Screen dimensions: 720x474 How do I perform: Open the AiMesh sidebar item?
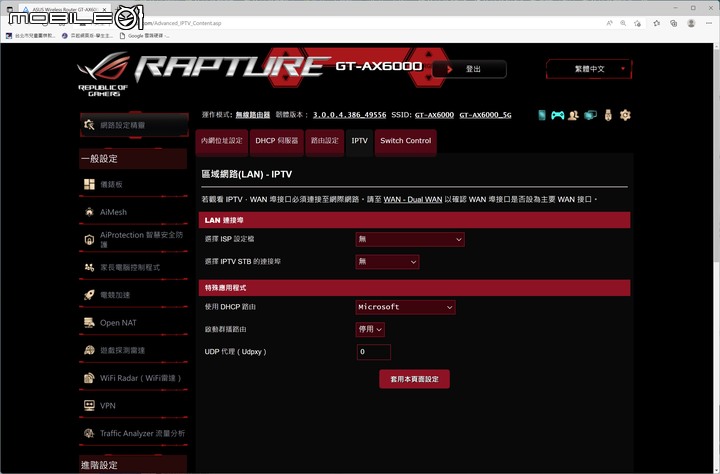click(134, 212)
